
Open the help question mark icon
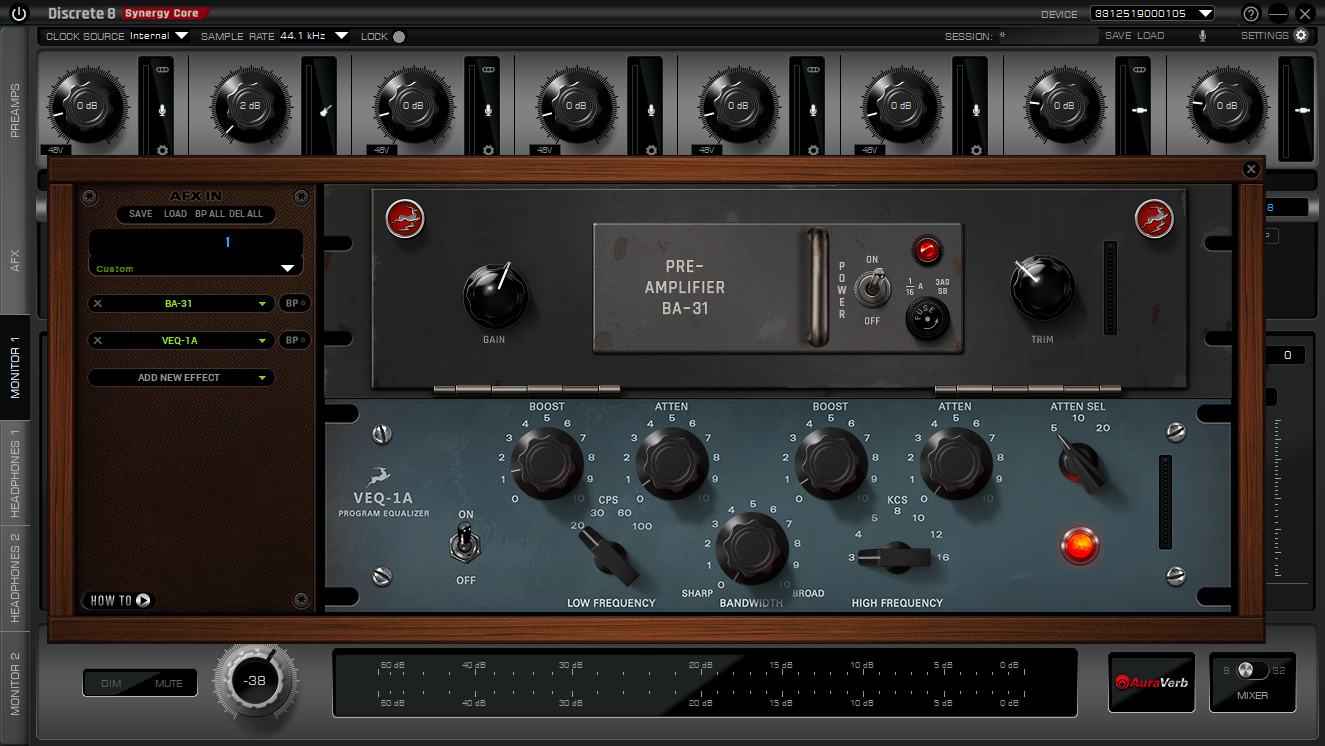tap(1251, 14)
